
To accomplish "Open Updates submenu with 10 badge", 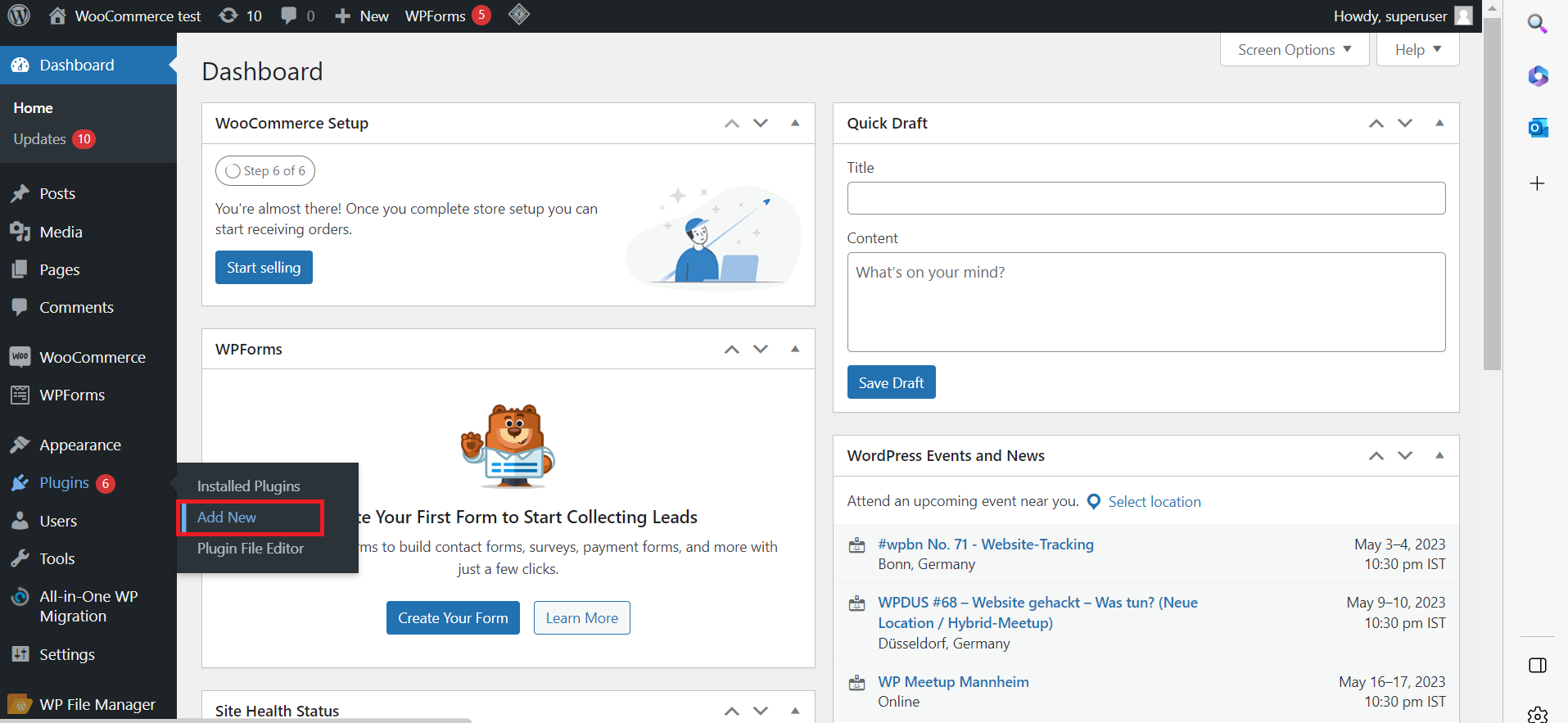I will click(54, 139).
